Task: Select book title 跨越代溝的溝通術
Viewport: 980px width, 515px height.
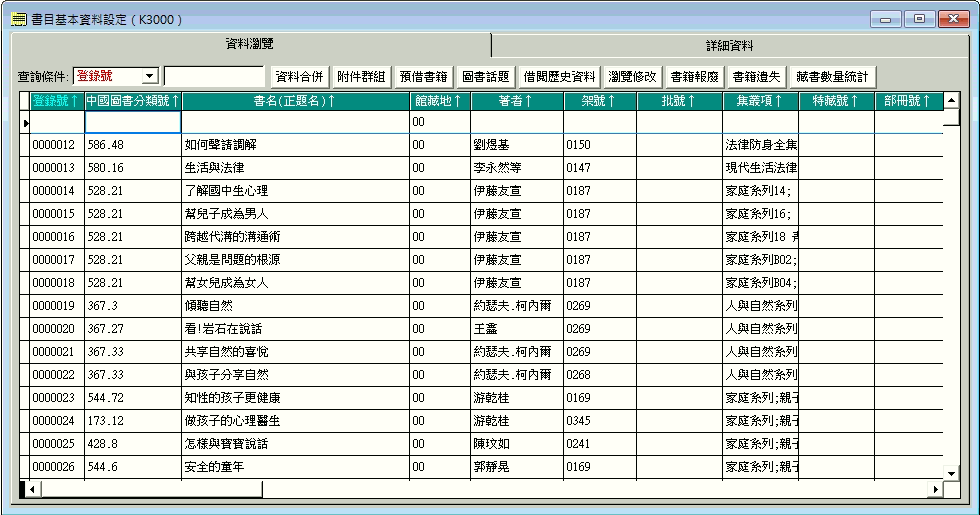Action: (x=232, y=237)
